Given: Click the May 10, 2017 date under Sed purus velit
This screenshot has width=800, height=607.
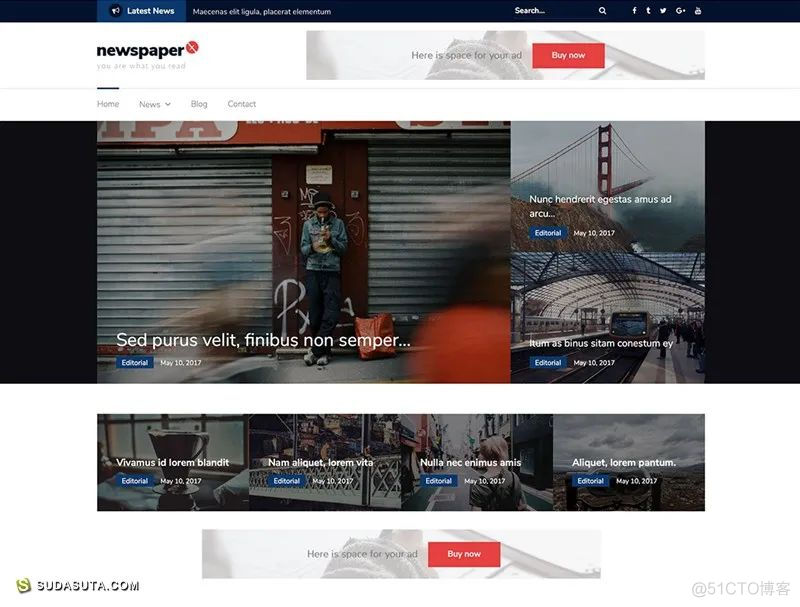Looking at the screenshot, I should point(181,363).
